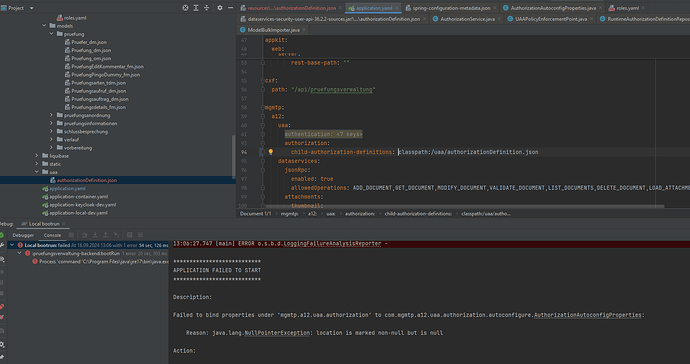Click project tree vertical scrollbar

(x=233, y=156)
